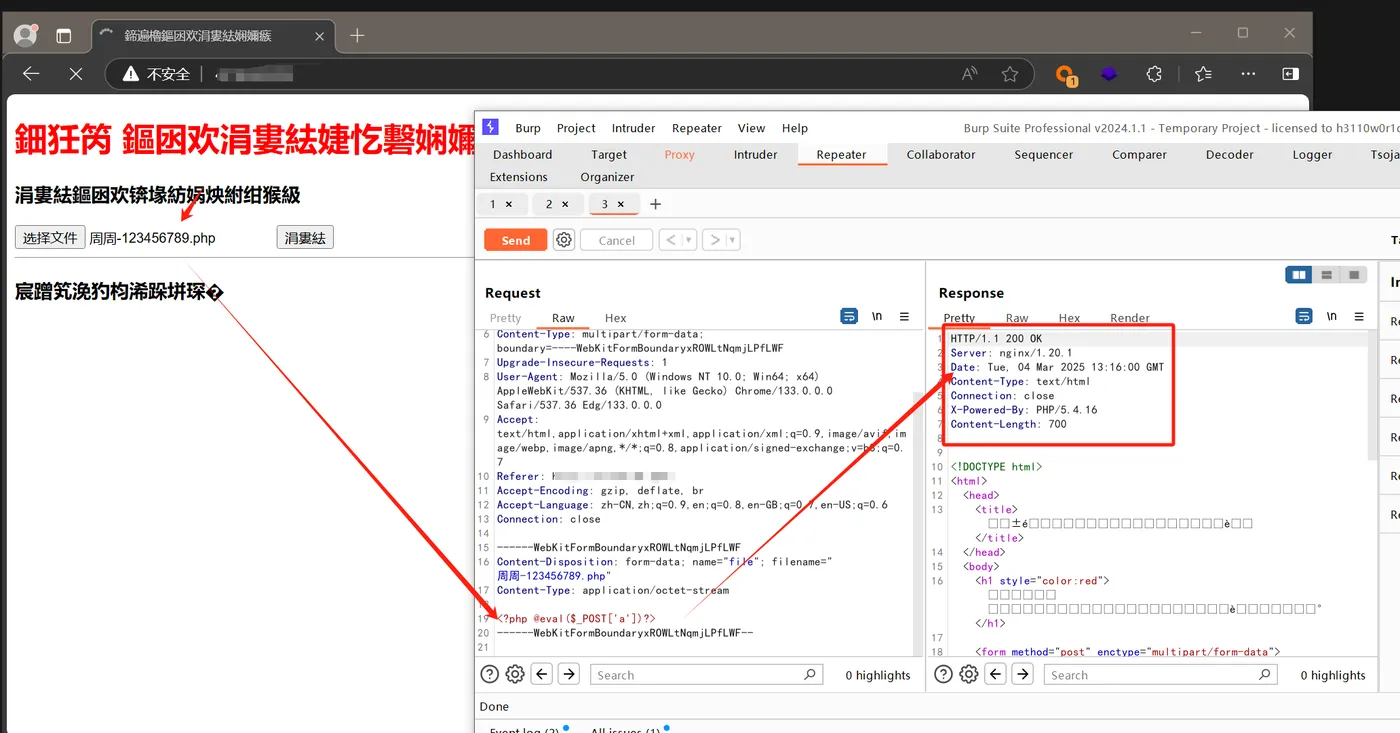Click the Edge read aloud icon
This screenshot has width=1400, height=733.
tap(969, 74)
